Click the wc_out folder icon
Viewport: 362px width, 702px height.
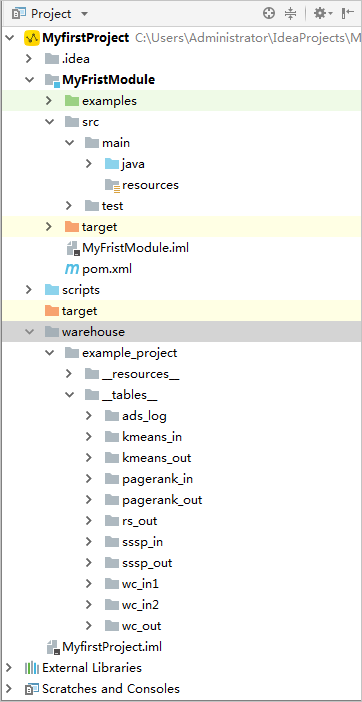(x=112, y=626)
